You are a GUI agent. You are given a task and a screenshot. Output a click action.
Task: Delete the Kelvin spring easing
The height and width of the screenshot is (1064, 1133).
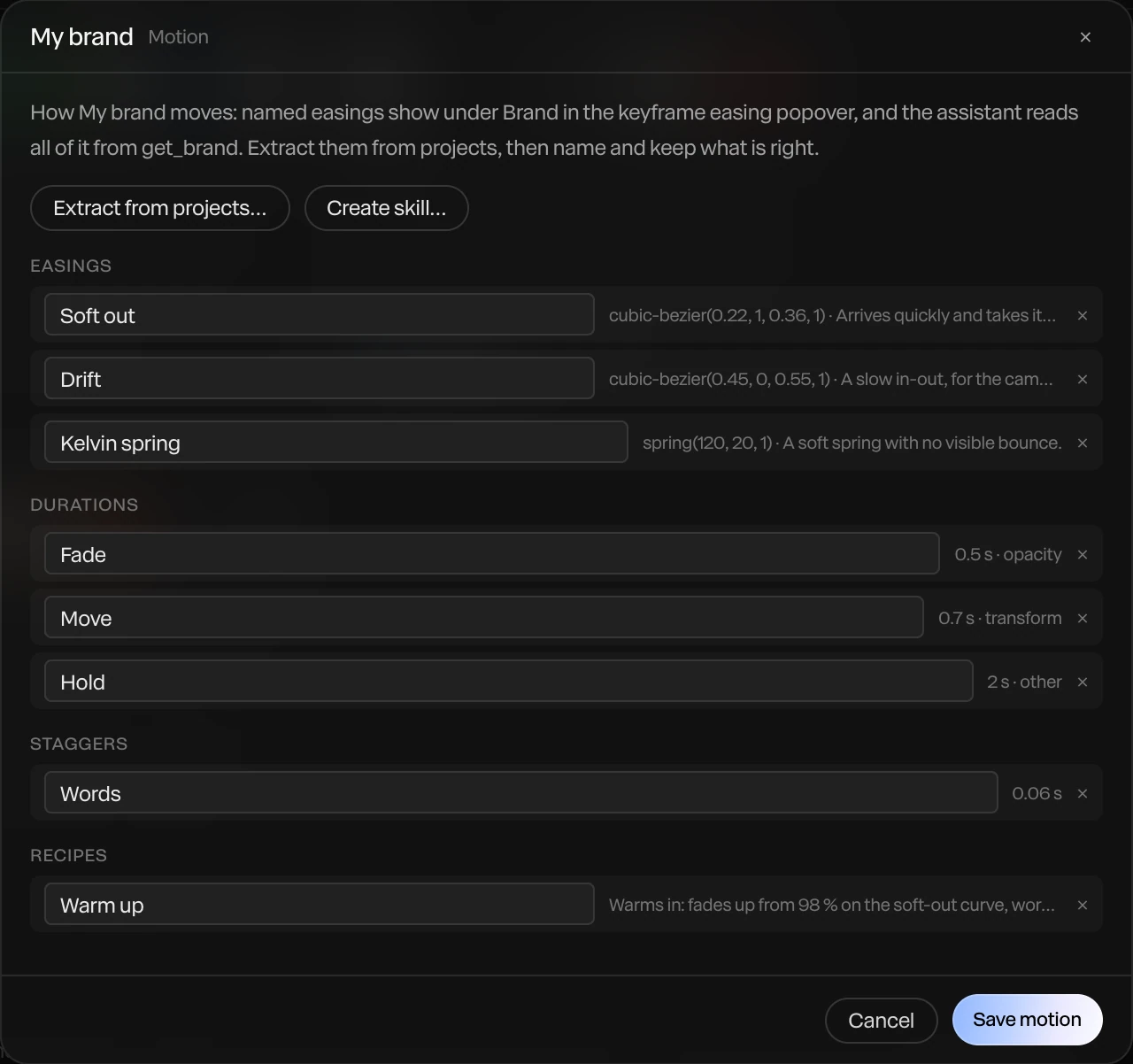[x=1082, y=443]
